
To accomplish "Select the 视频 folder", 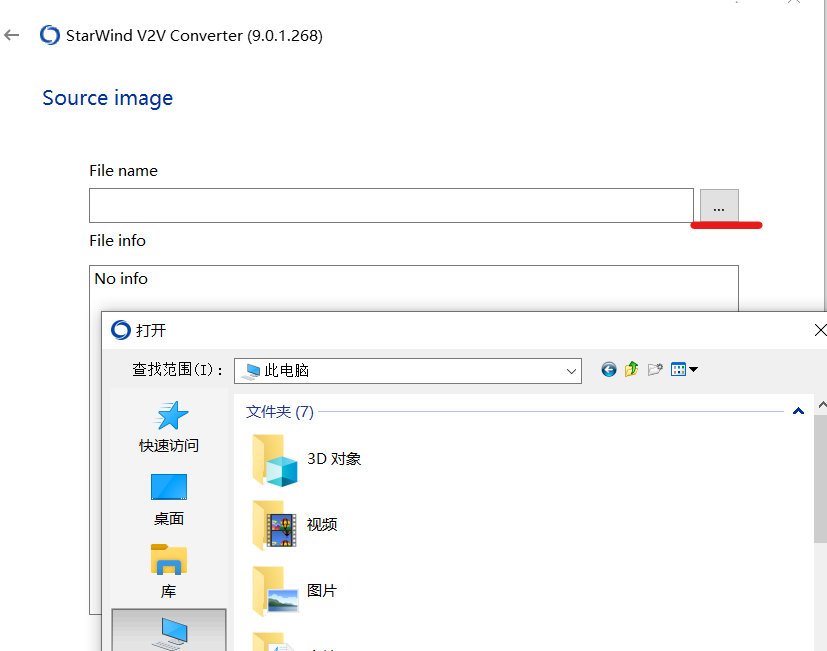I will click(295, 525).
